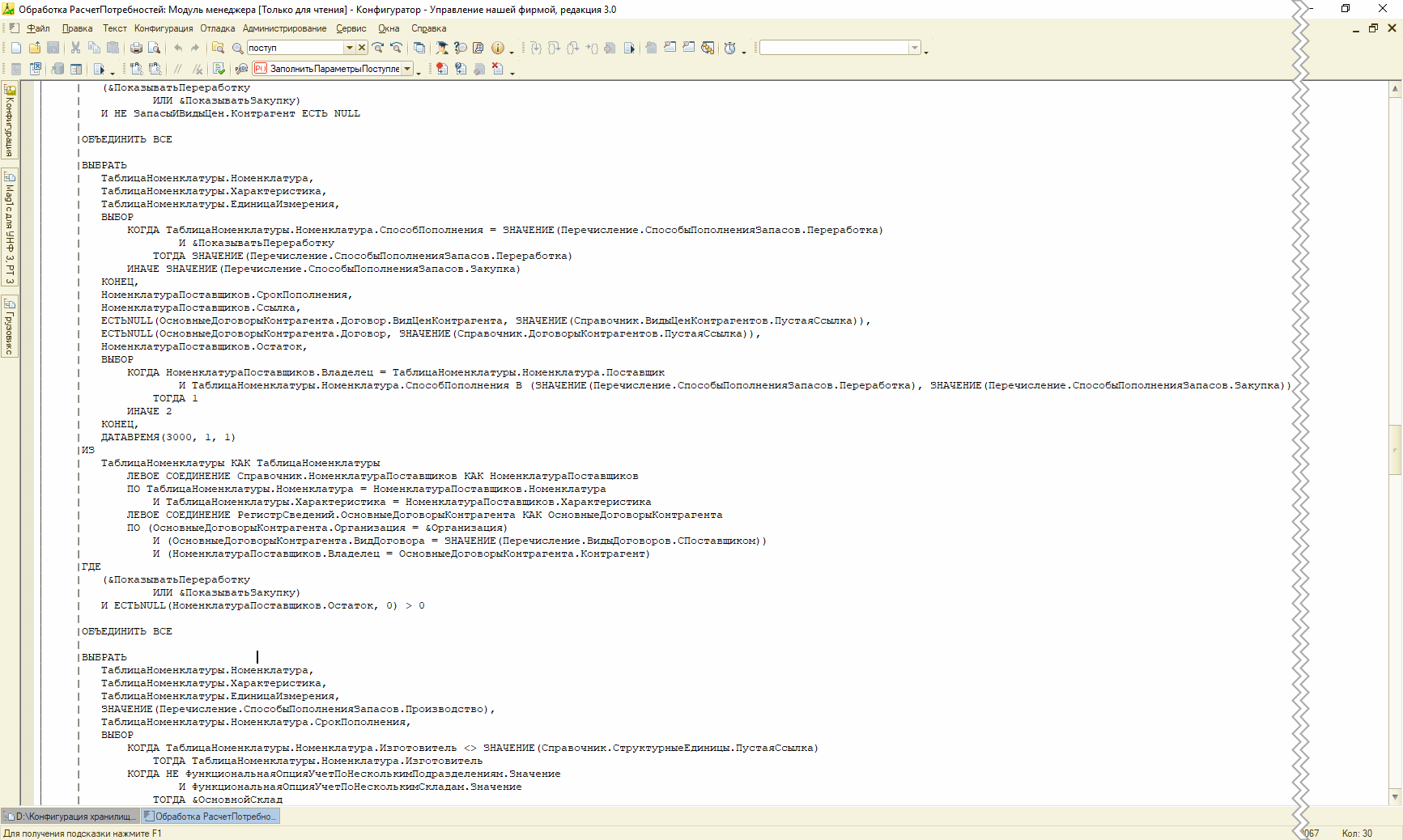1403x840 pixels.
Task: Click the Print icon in toolbar
Action: coord(136,49)
